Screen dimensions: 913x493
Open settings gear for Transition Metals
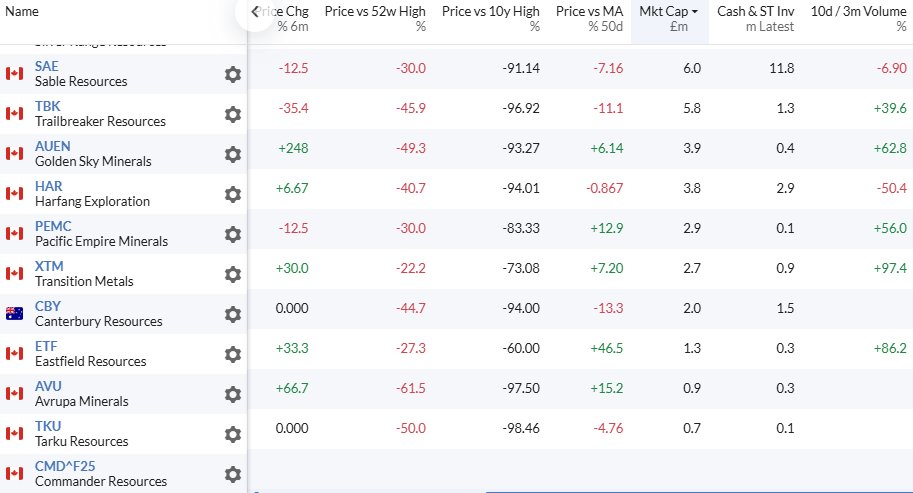[233, 274]
